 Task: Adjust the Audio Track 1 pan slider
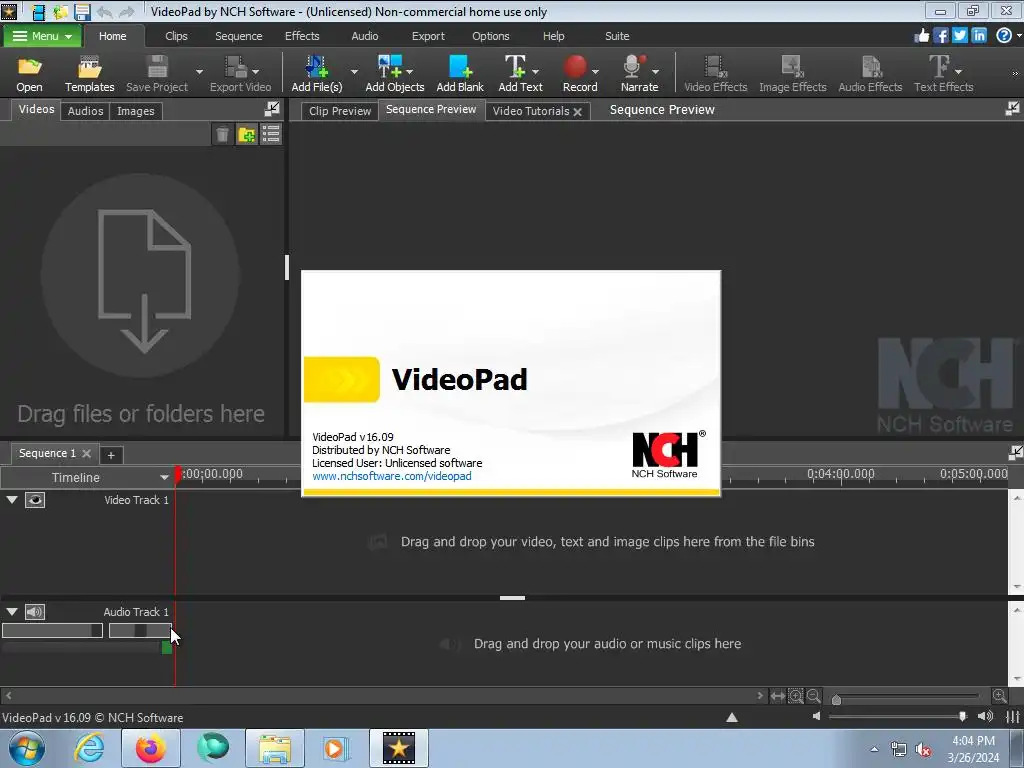point(140,630)
